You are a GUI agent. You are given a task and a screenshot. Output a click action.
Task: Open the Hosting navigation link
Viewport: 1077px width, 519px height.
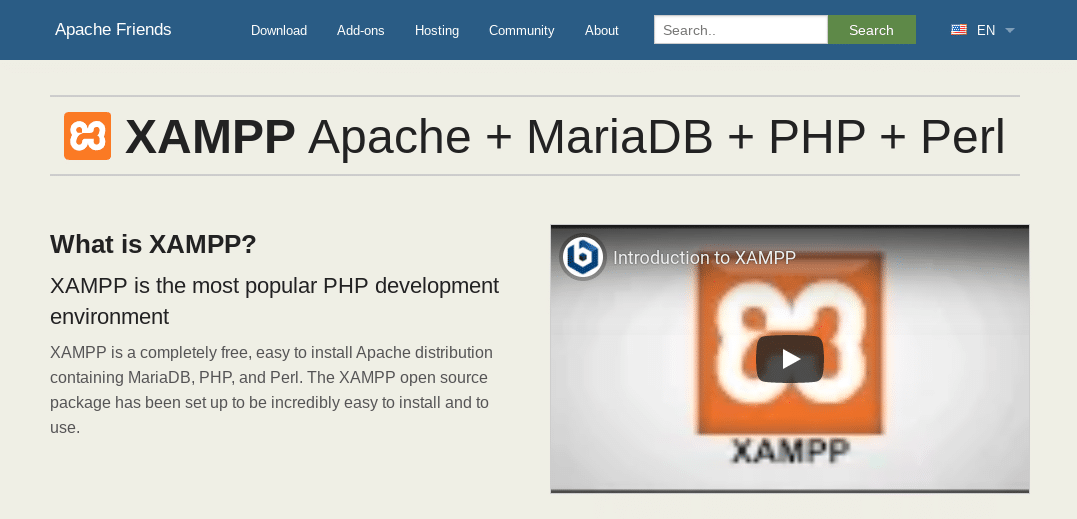(x=437, y=30)
